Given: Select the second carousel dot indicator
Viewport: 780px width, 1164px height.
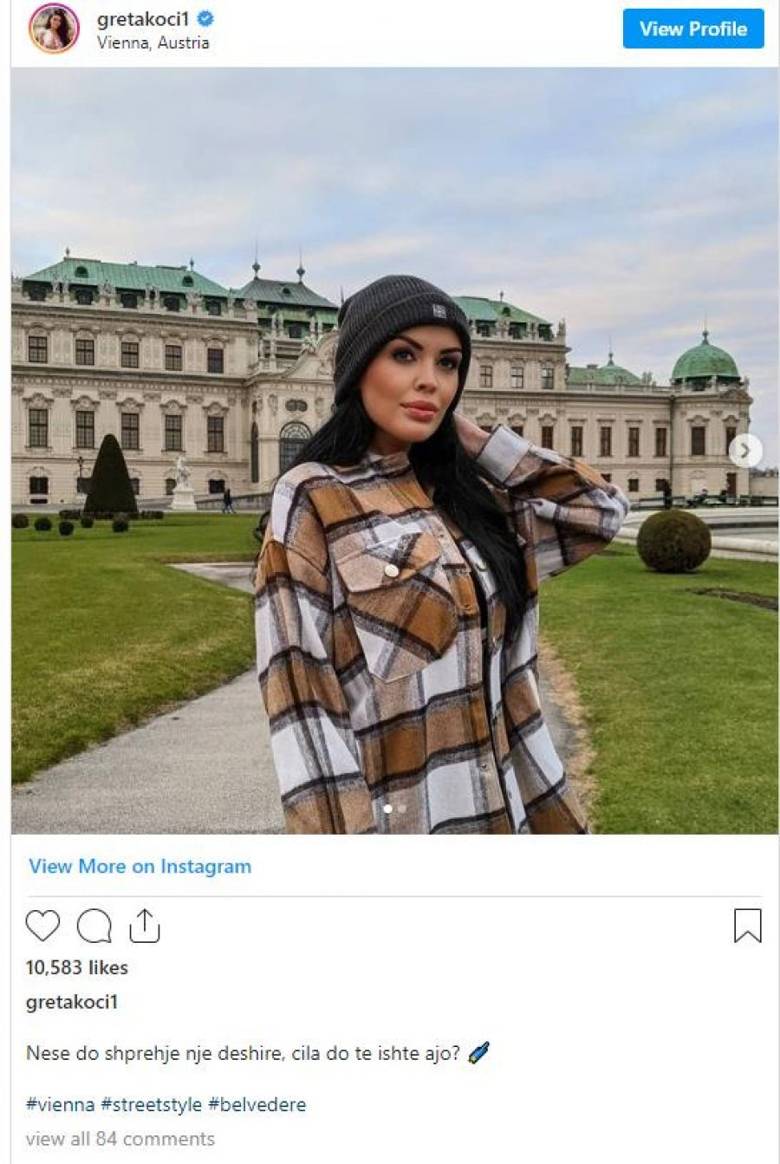Looking at the screenshot, I should tap(402, 808).
